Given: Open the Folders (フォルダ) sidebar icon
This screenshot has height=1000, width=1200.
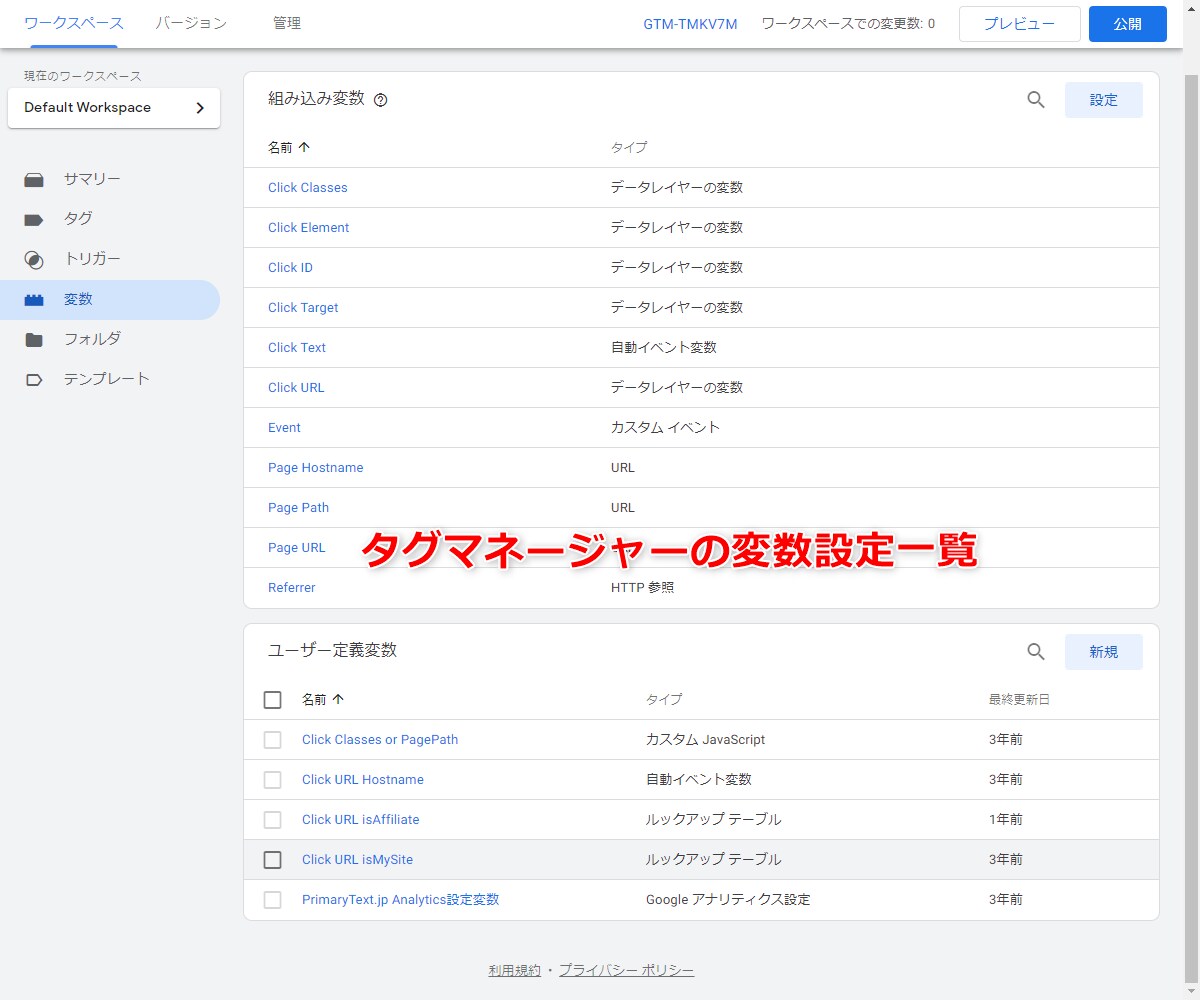Looking at the screenshot, I should pos(34,340).
